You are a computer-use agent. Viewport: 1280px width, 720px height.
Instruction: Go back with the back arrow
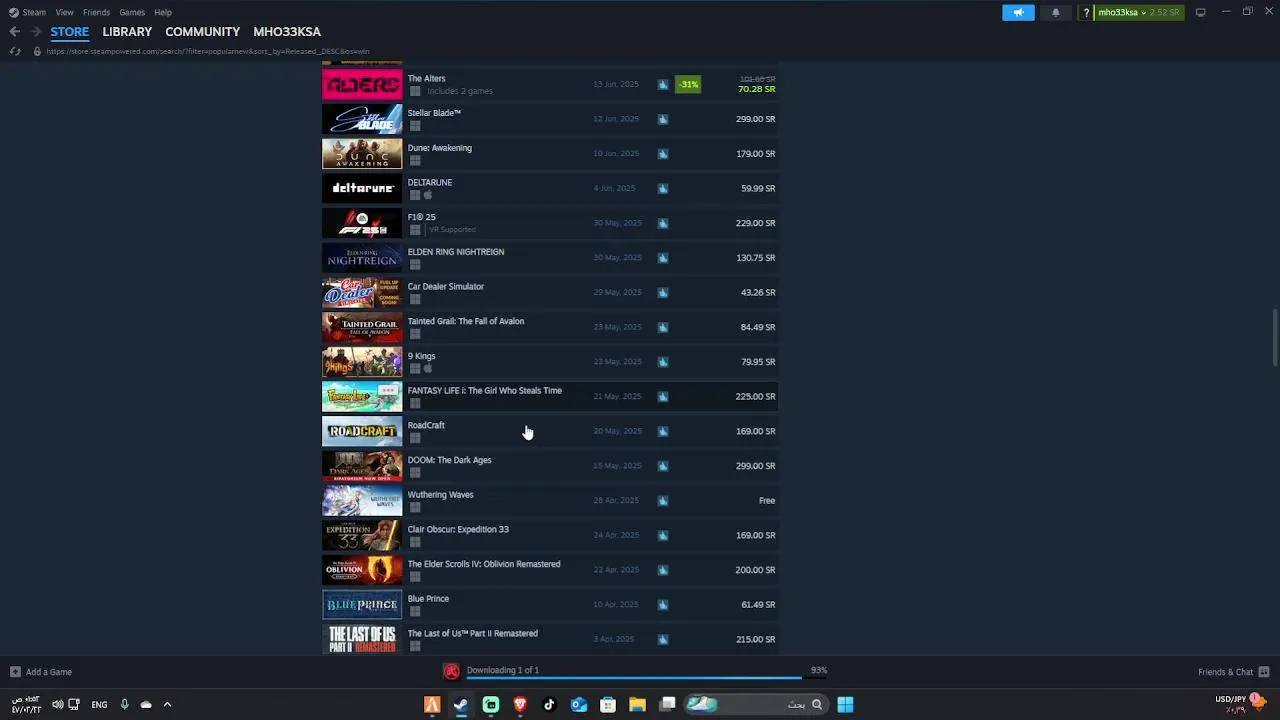tap(14, 32)
